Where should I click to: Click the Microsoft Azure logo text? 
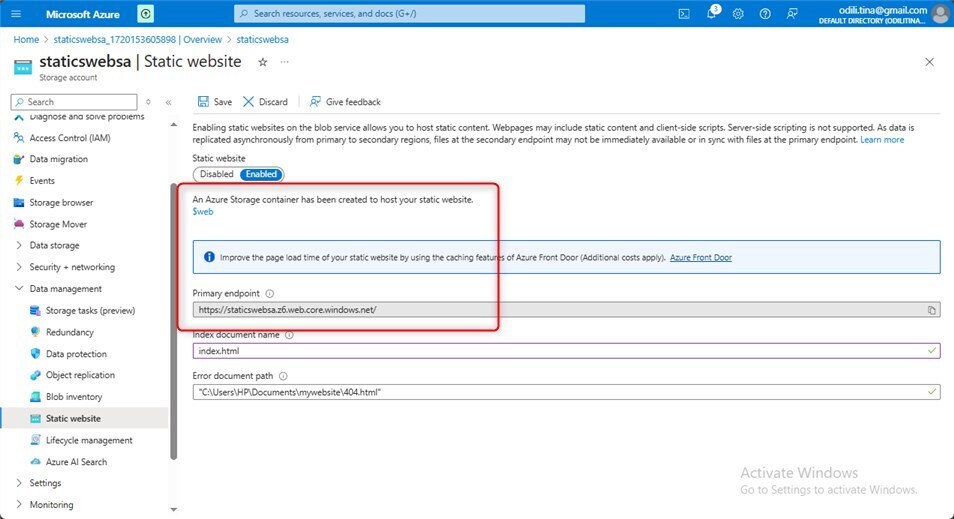point(83,14)
